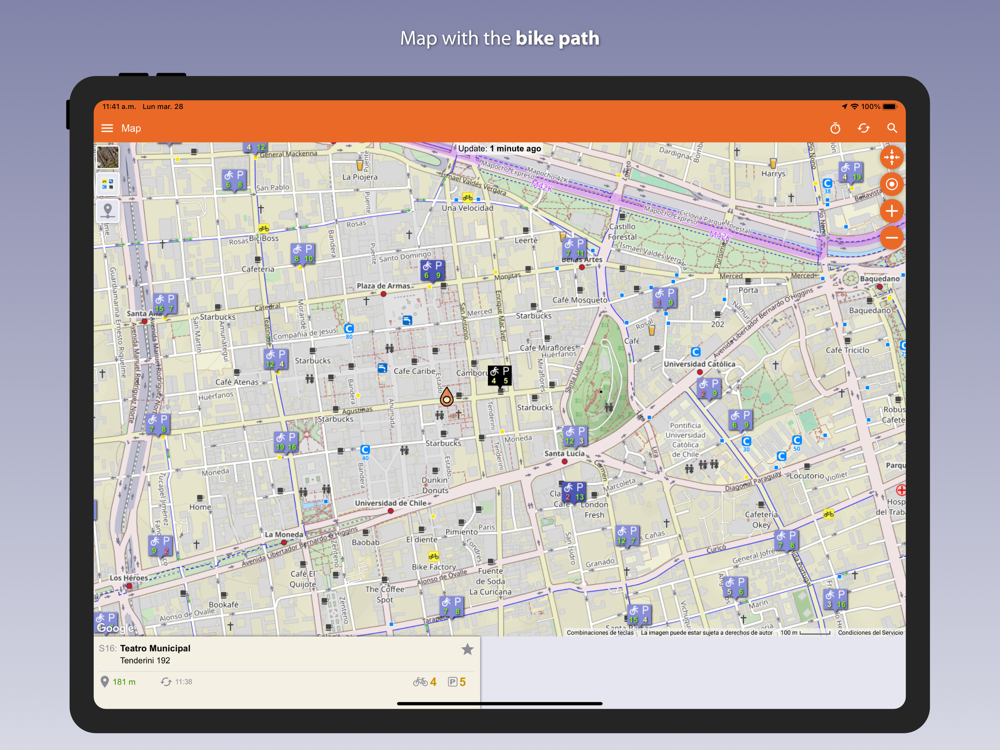This screenshot has width=1000, height=750.
Task: Tap the drinking water icon in Plaza de Armas
Action: [x=407, y=320]
